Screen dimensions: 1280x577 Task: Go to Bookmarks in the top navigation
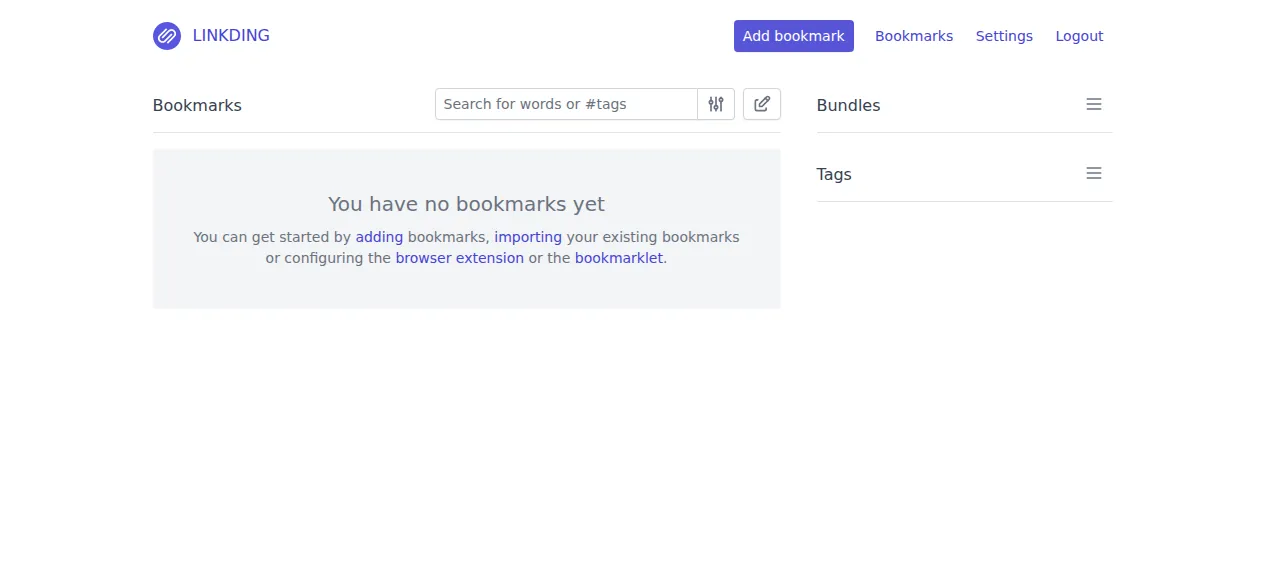914,36
